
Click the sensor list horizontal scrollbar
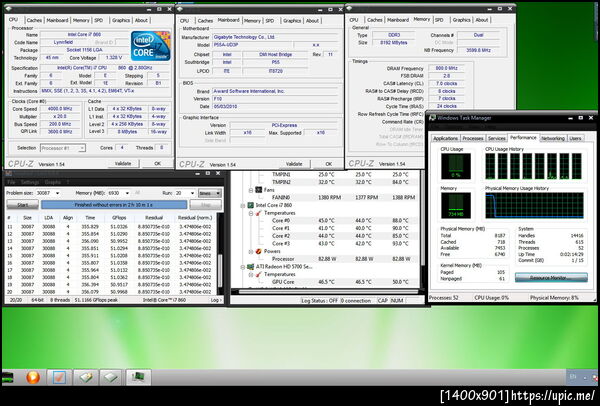(328, 292)
